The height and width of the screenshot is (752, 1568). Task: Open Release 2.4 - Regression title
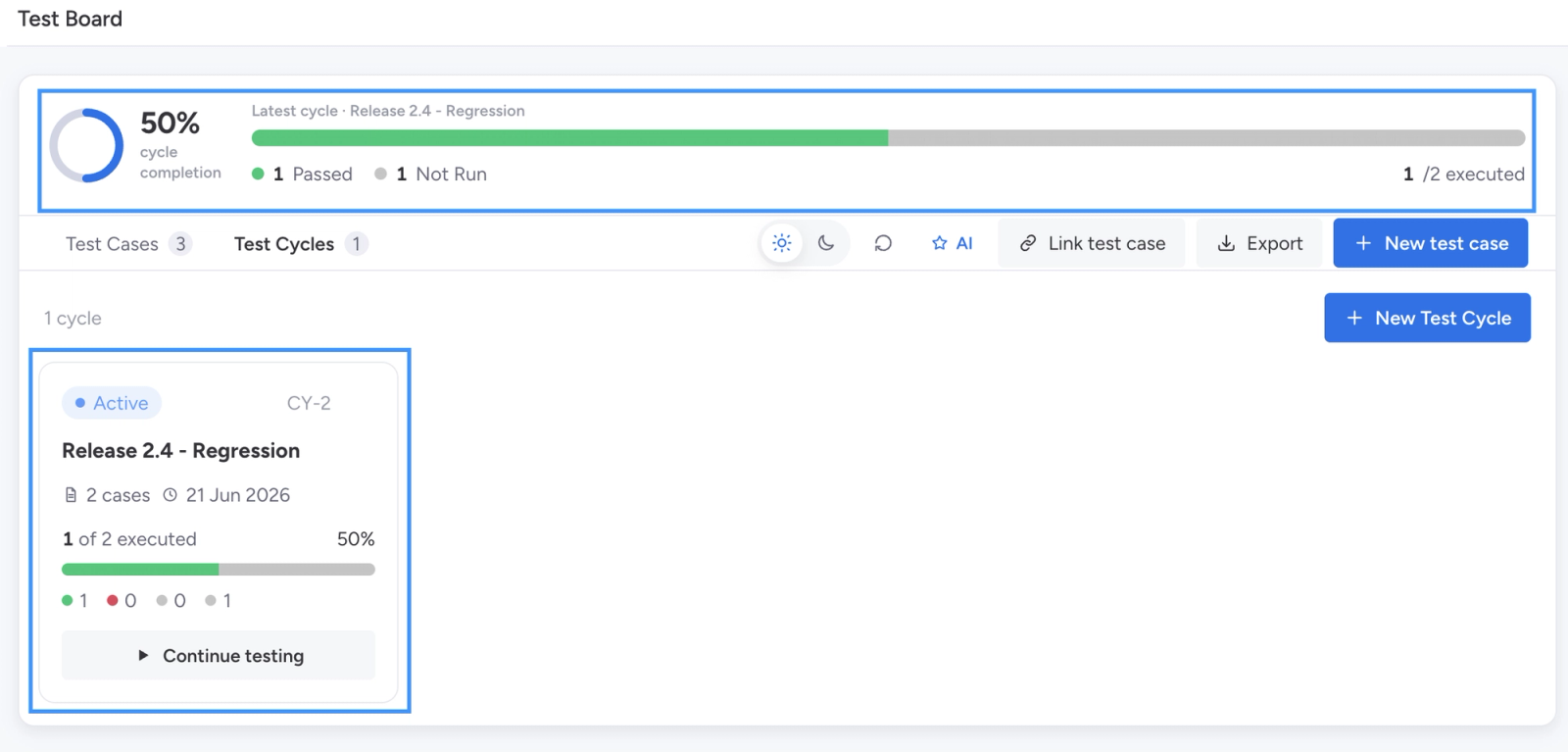click(181, 451)
